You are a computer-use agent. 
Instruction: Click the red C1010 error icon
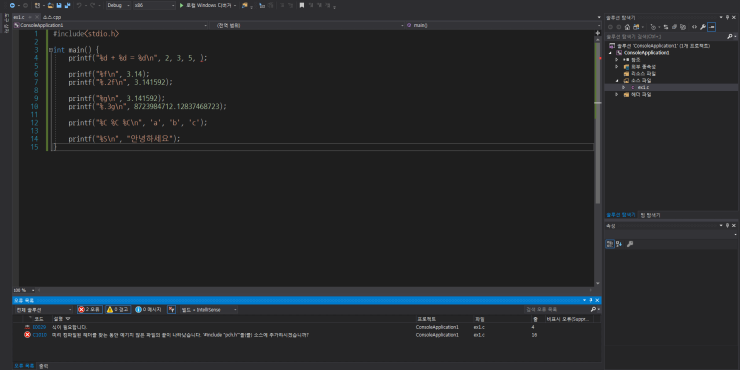coord(27,335)
